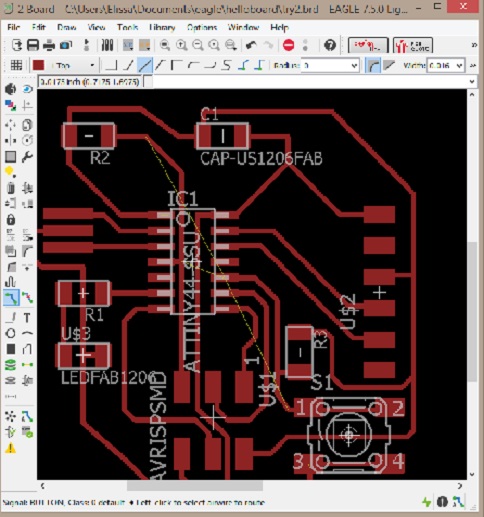The width and height of the screenshot is (484, 517).
Task: Select the Ripup tool
Action: [27, 298]
